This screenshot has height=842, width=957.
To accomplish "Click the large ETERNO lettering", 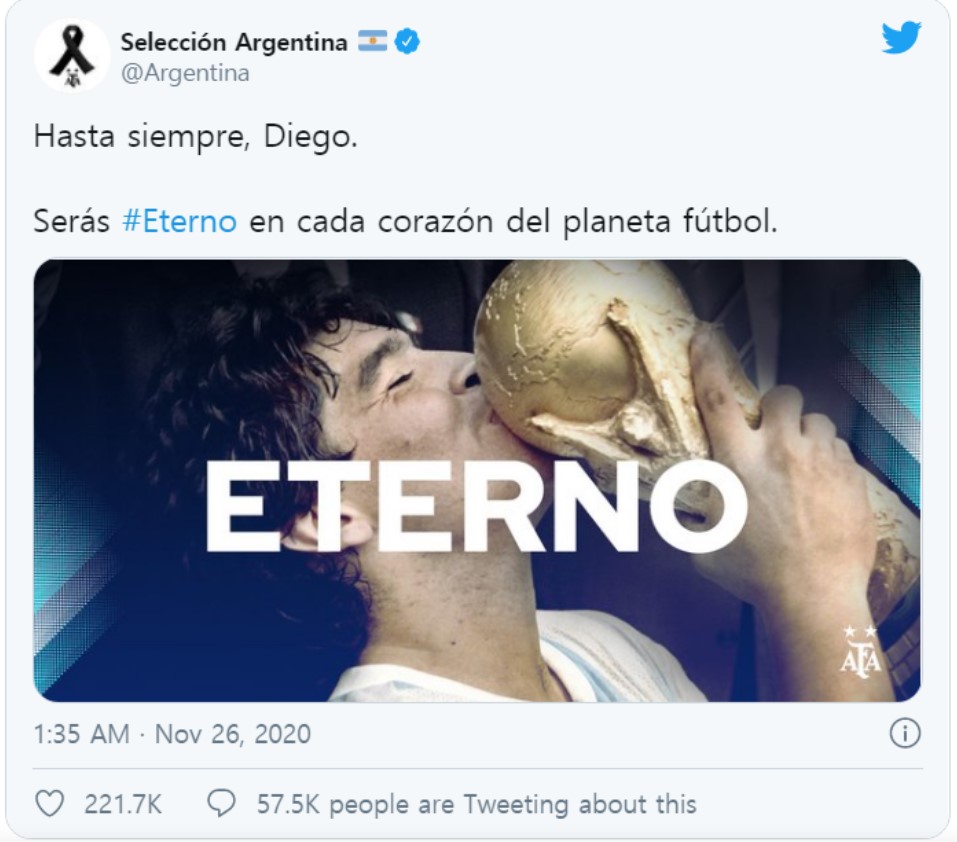I will [477, 506].
